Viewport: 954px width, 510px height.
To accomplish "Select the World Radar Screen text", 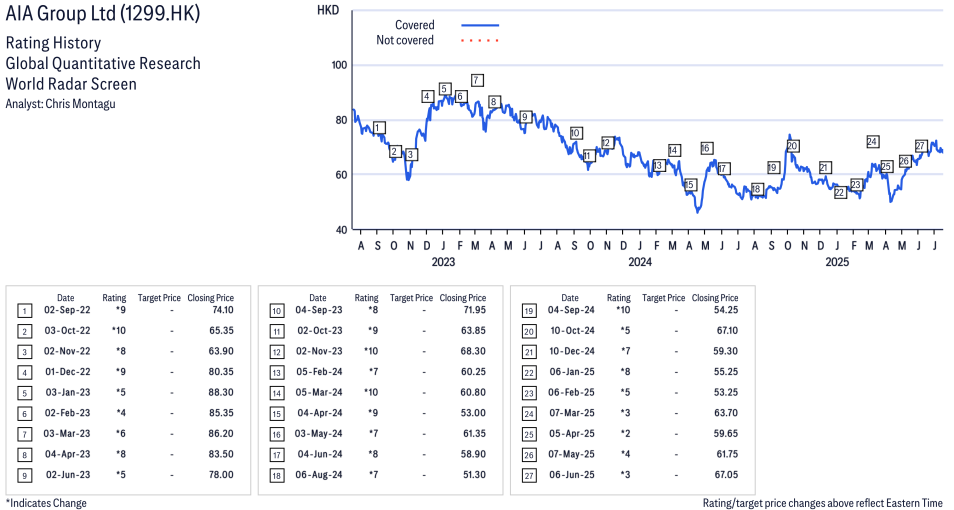I will 71,84.
